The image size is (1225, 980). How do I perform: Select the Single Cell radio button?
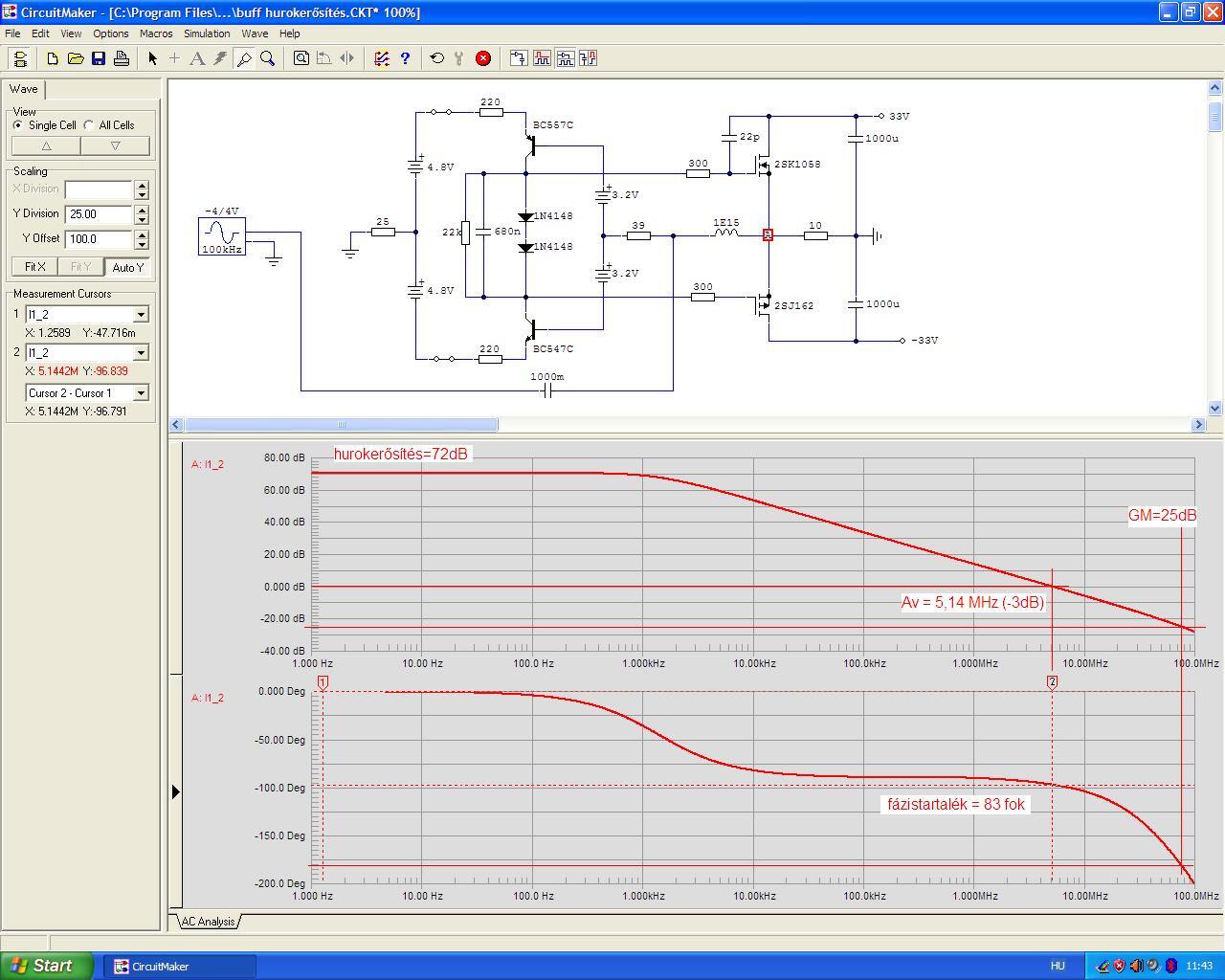[x=18, y=125]
